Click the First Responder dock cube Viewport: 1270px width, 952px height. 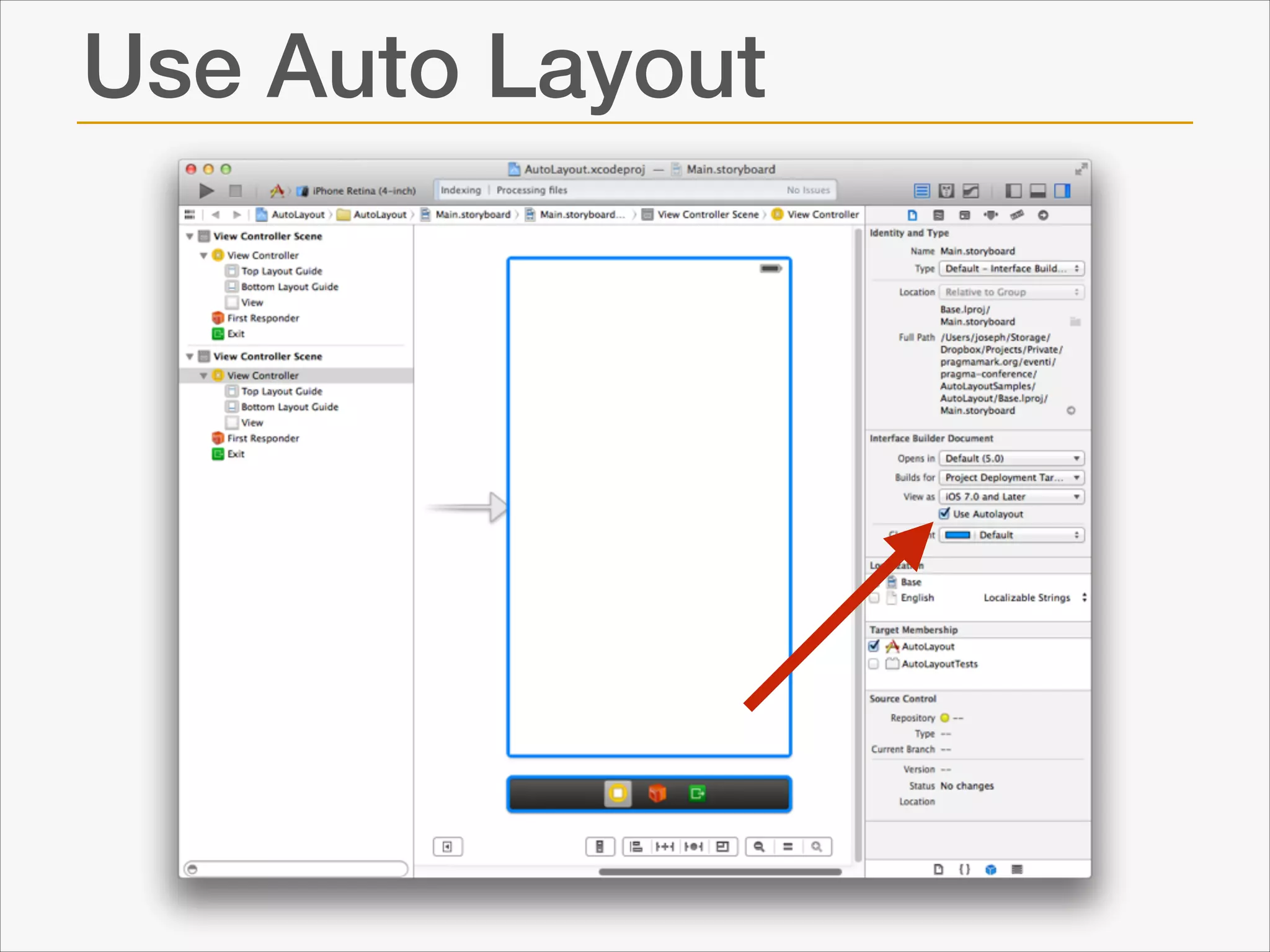[657, 793]
